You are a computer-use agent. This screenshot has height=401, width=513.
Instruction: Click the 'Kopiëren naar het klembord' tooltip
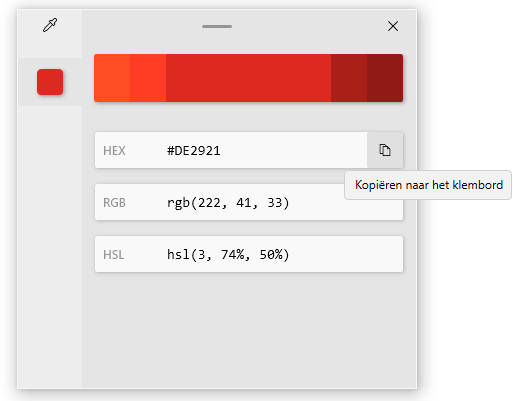click(x=428, y=185)
